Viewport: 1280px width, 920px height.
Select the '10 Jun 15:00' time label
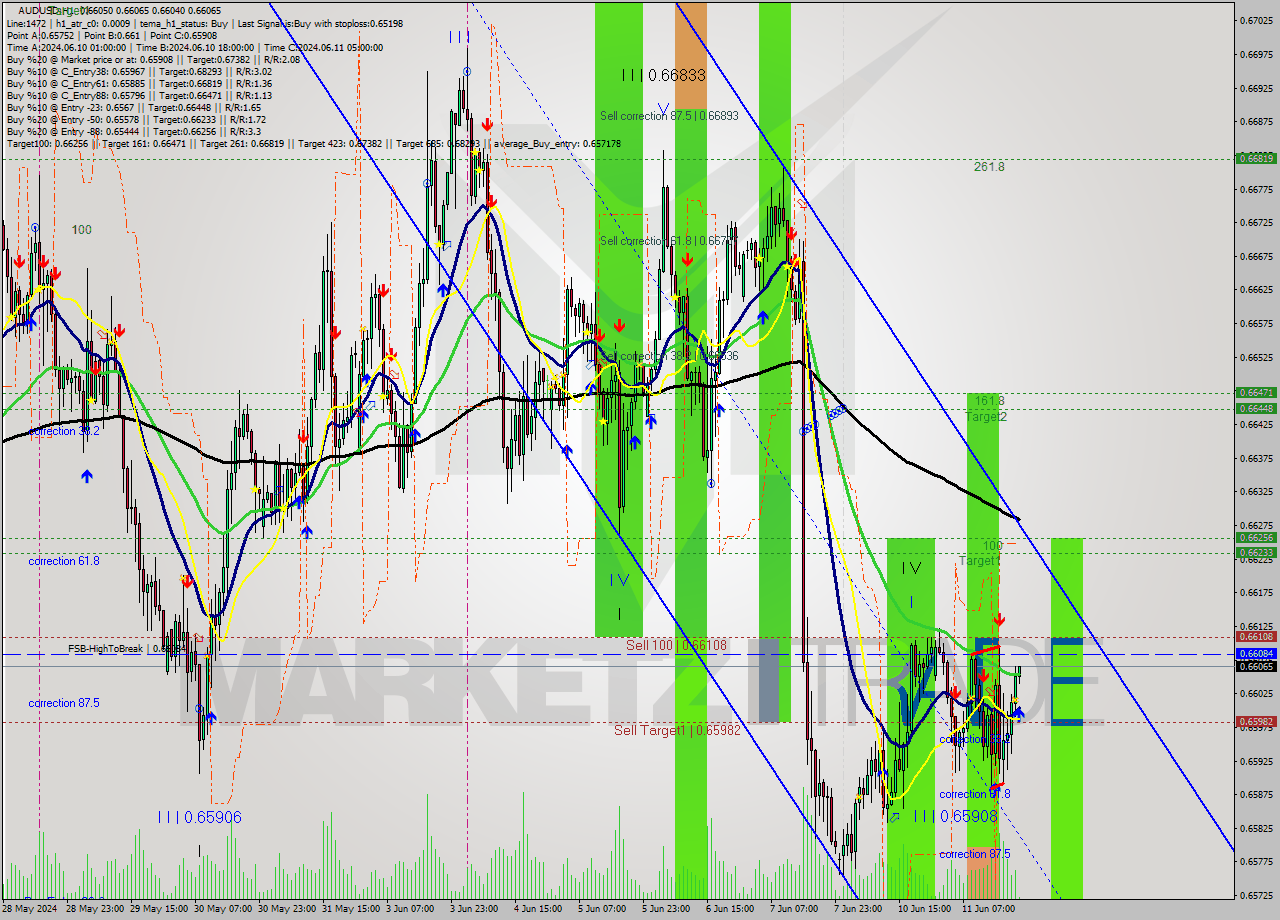(x=925, y=909)
